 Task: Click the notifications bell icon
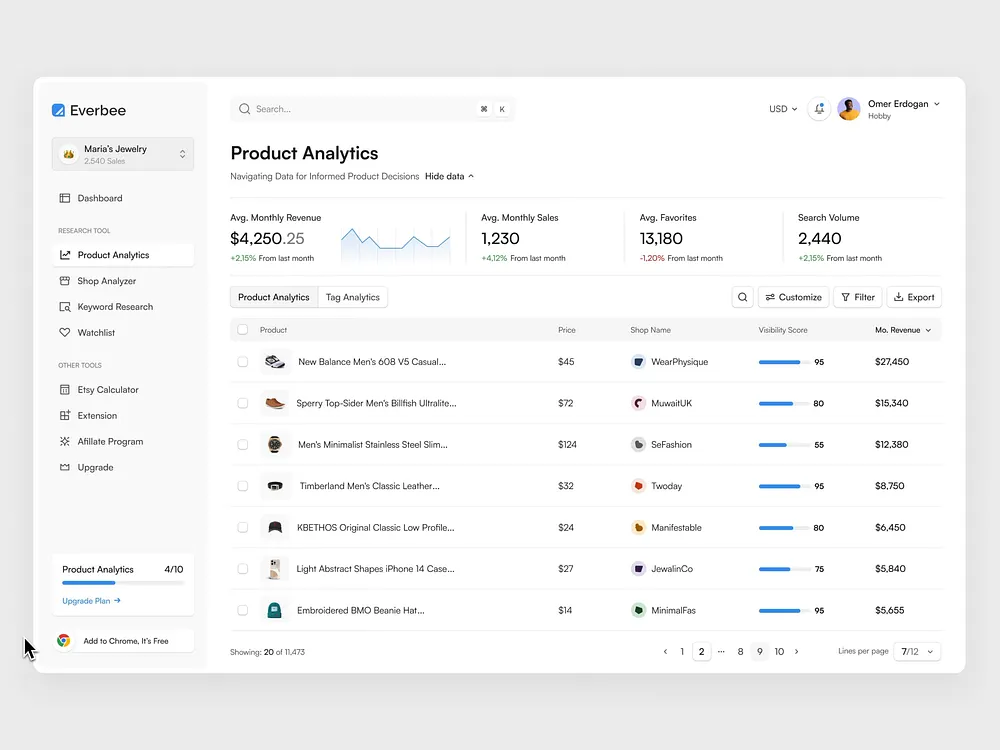pos(818,108)
